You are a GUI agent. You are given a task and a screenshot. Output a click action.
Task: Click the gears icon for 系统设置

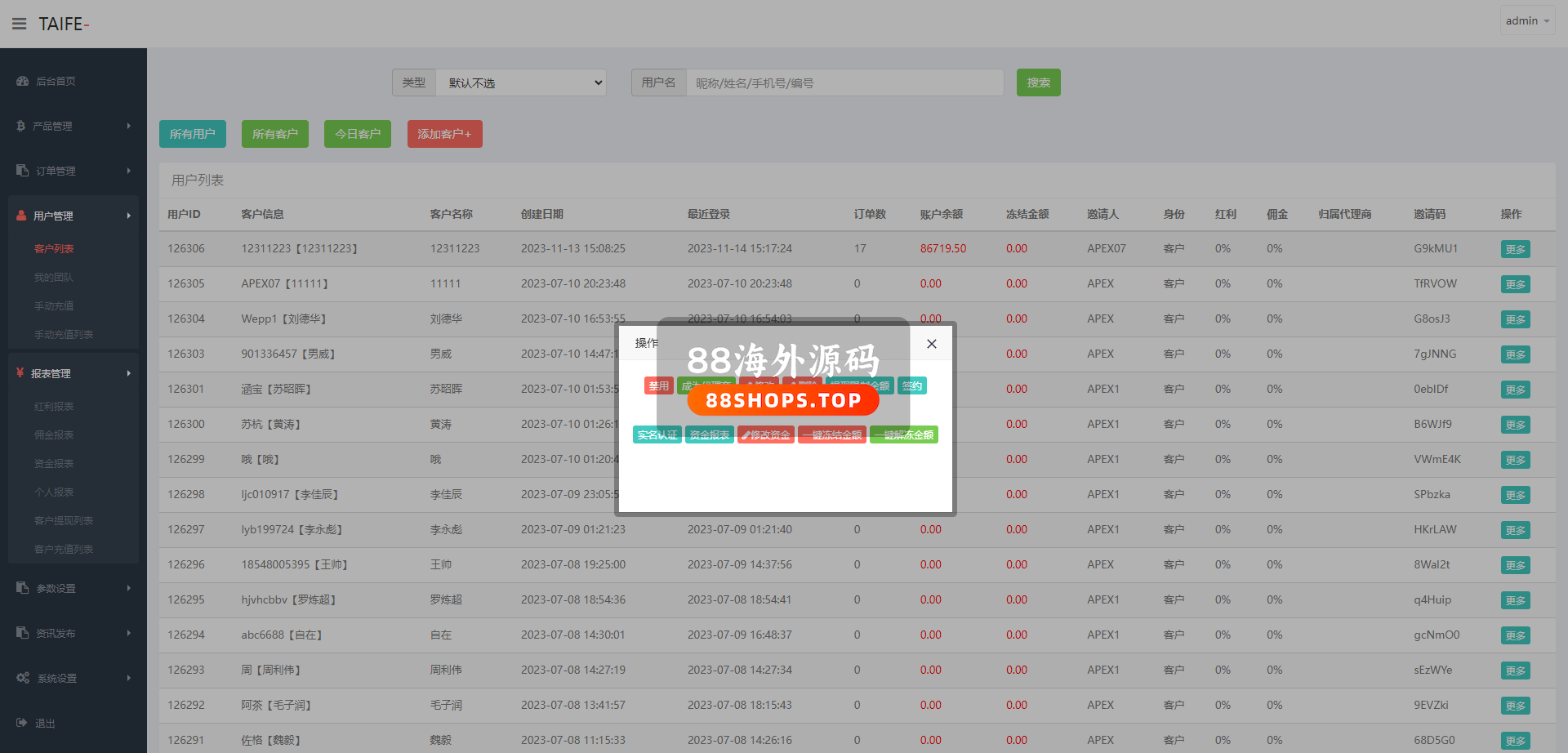[x=22, y=678]
